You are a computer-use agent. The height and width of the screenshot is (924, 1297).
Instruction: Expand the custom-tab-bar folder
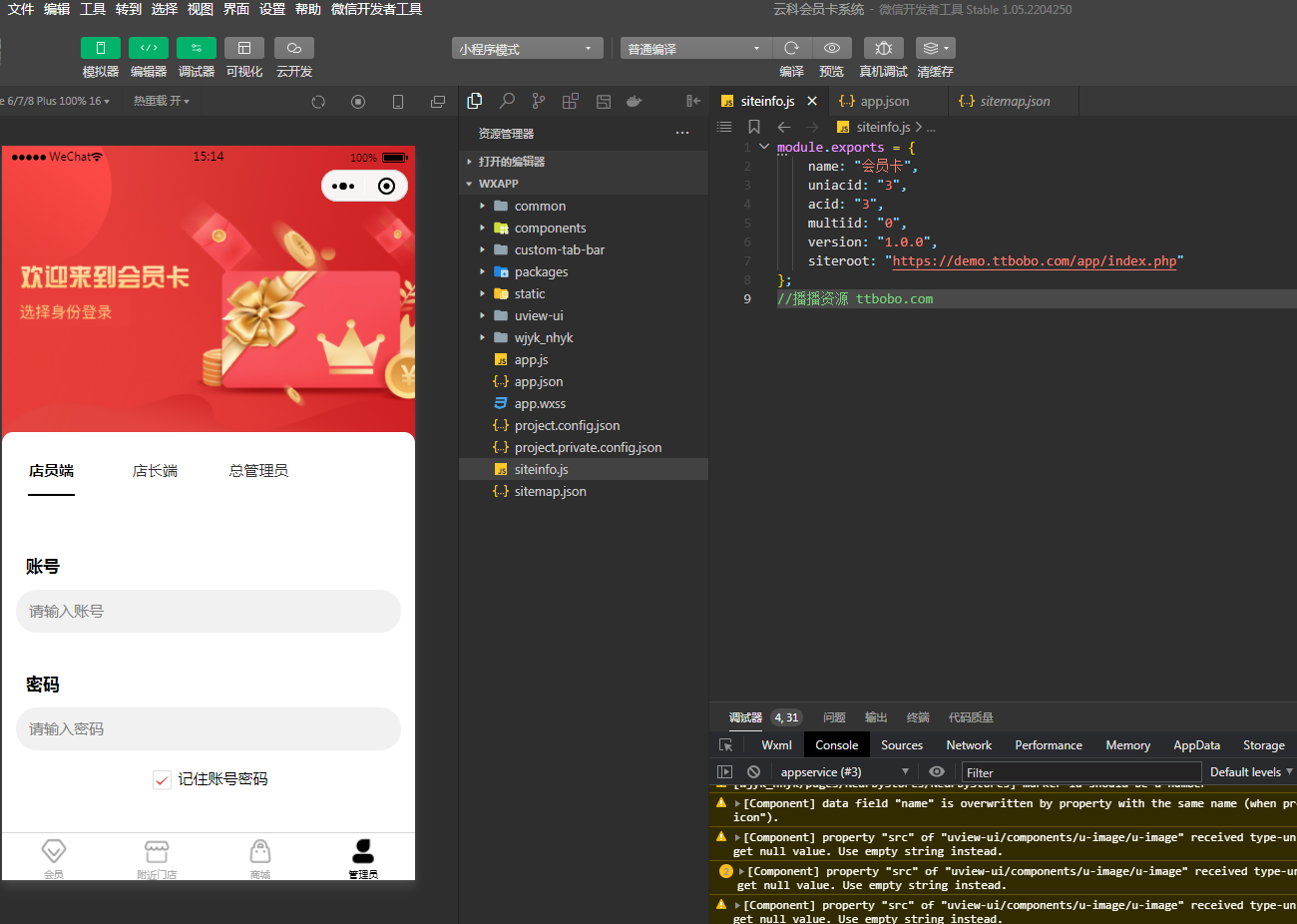tap(584, 249)
